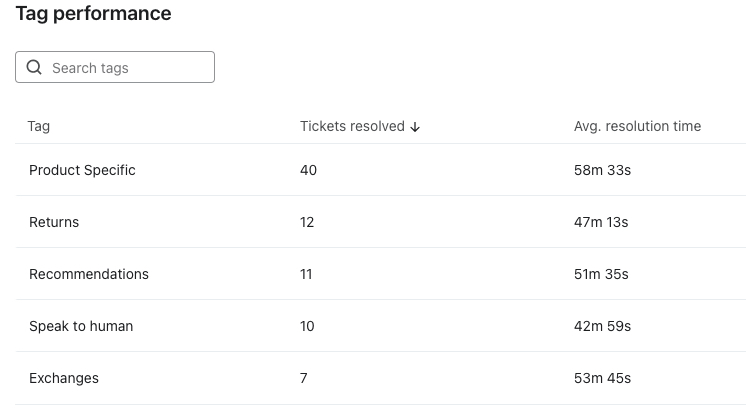
Task: Sort by Tickets resolved column
Action: (352, 127)
